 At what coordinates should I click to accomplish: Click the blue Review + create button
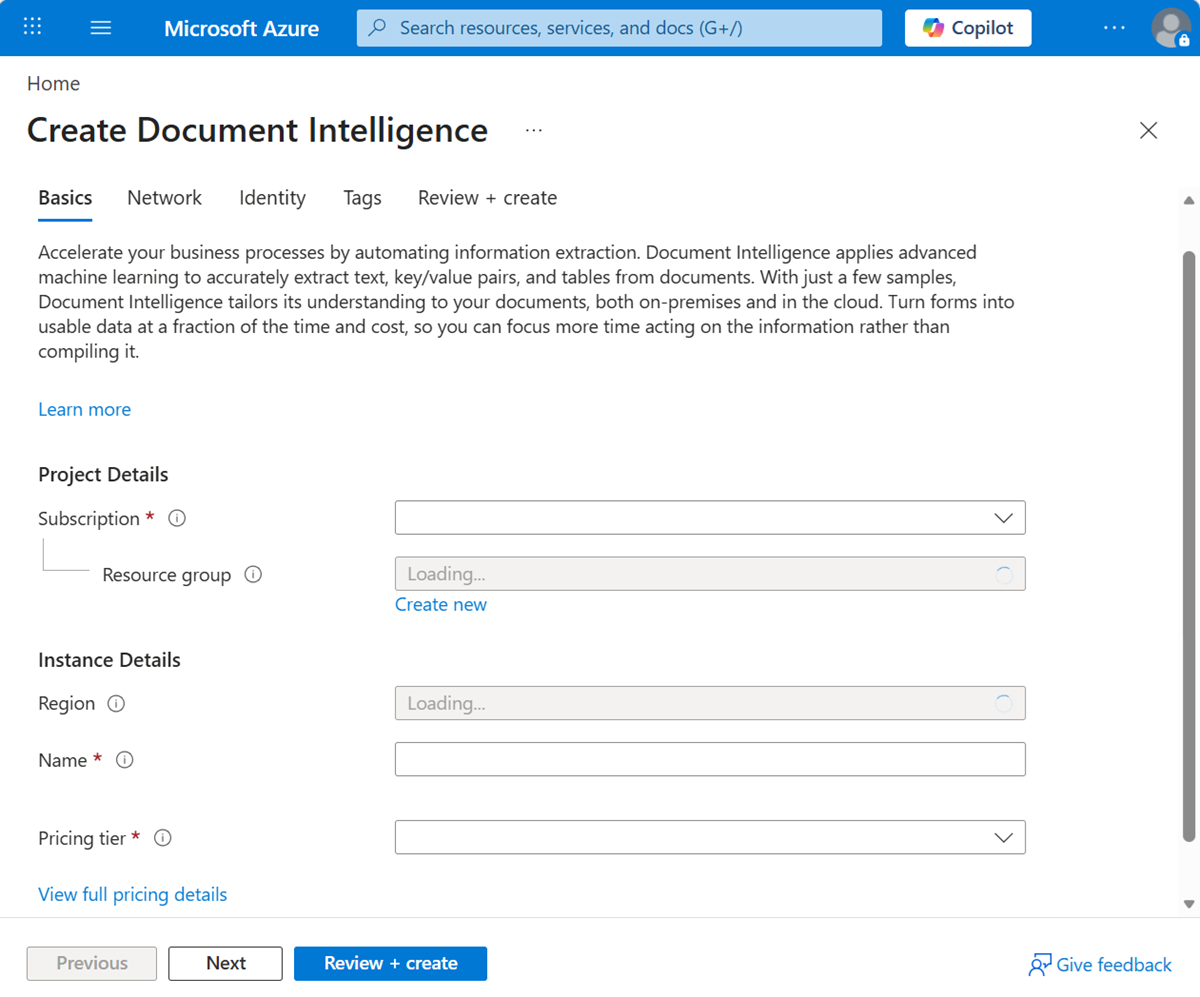(x=390, y=963)
